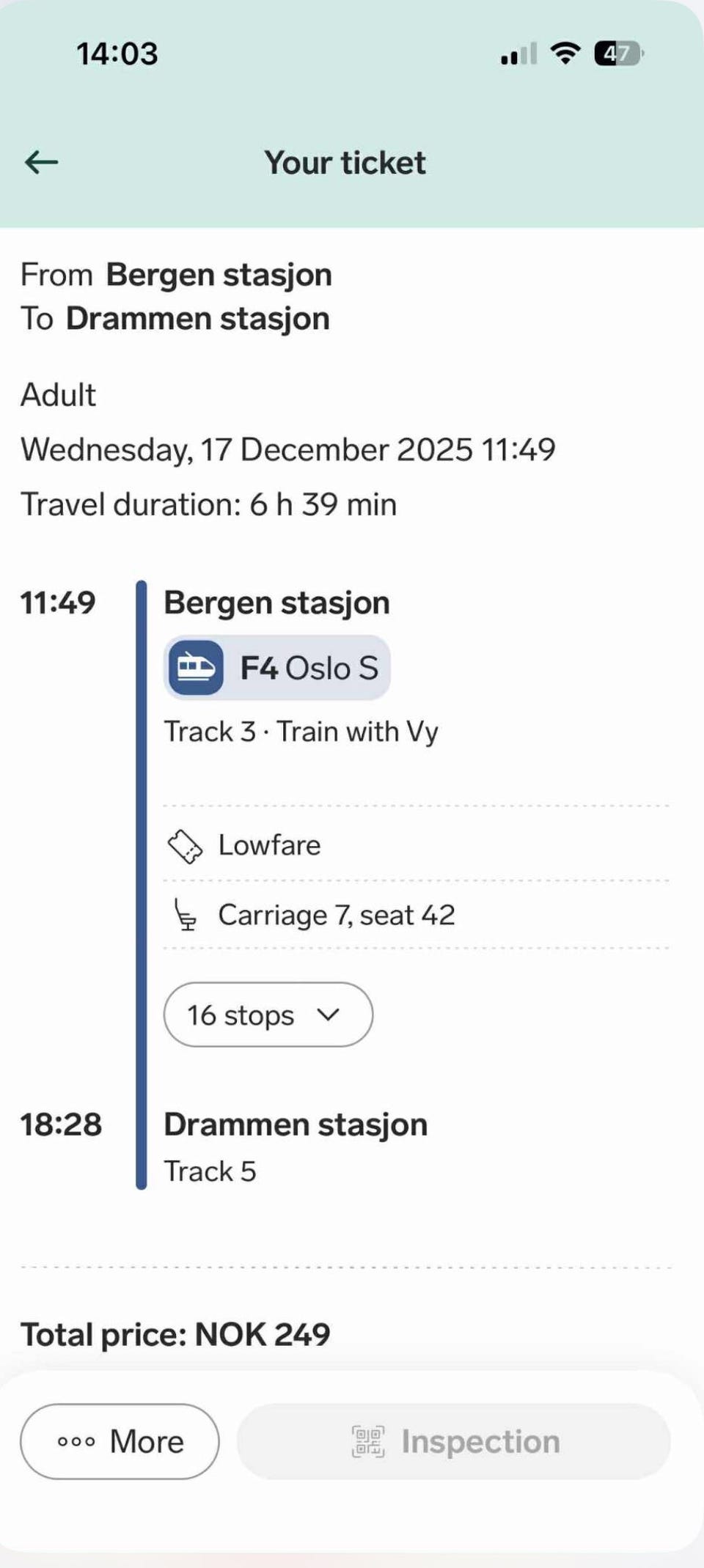Open the More options button

120,1441
